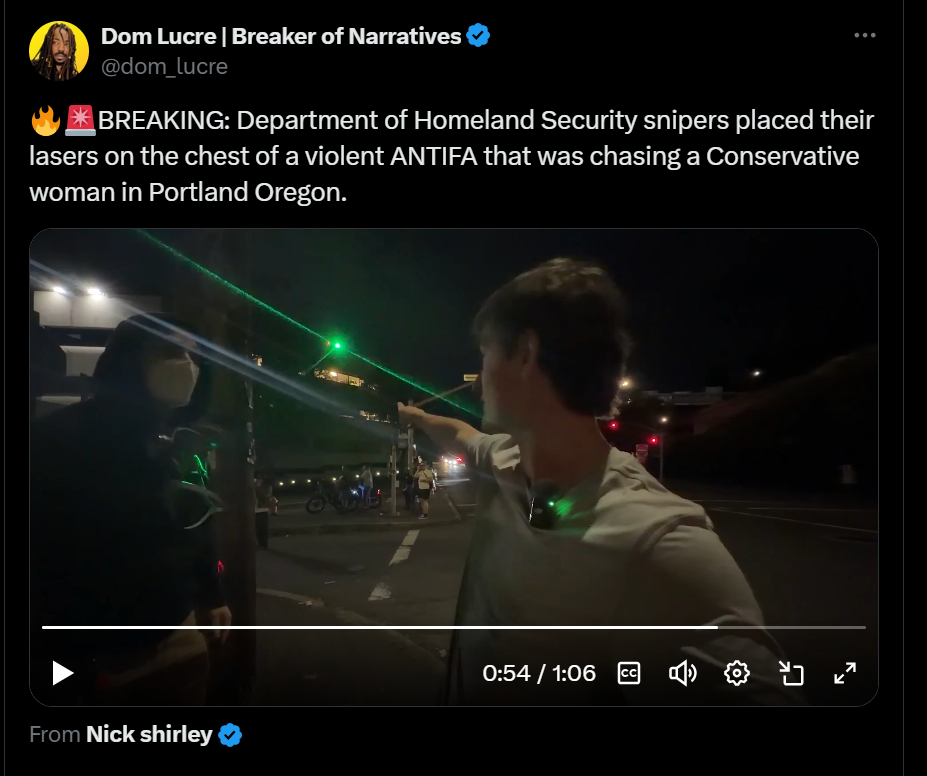Image resolution: width=927 pixels, height=776 pixels.
Task: Toggle closed captions on video
Action: click(628, 673)
